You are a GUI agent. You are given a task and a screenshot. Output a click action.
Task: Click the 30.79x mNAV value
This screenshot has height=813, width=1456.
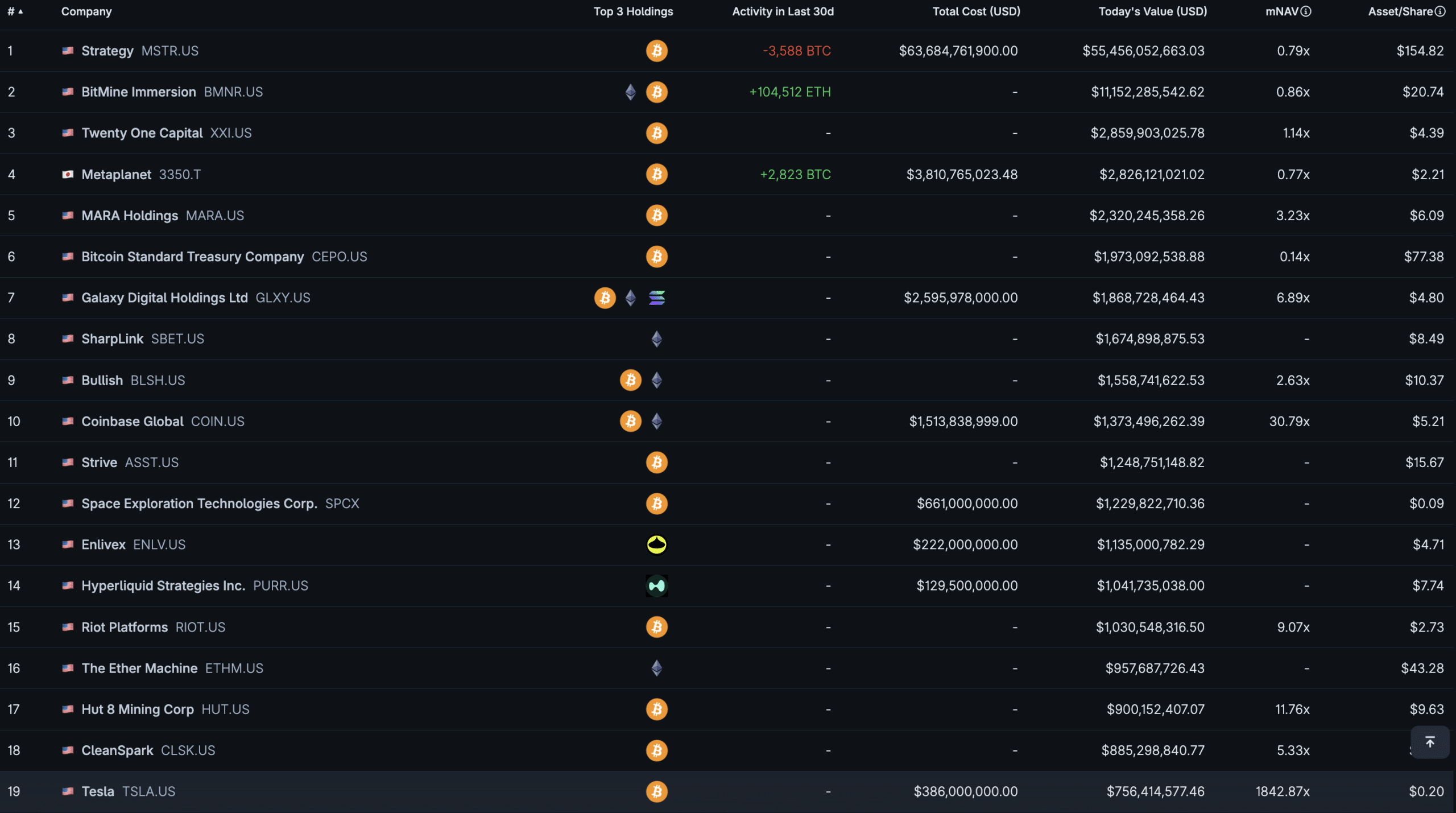click(1289, 421)
